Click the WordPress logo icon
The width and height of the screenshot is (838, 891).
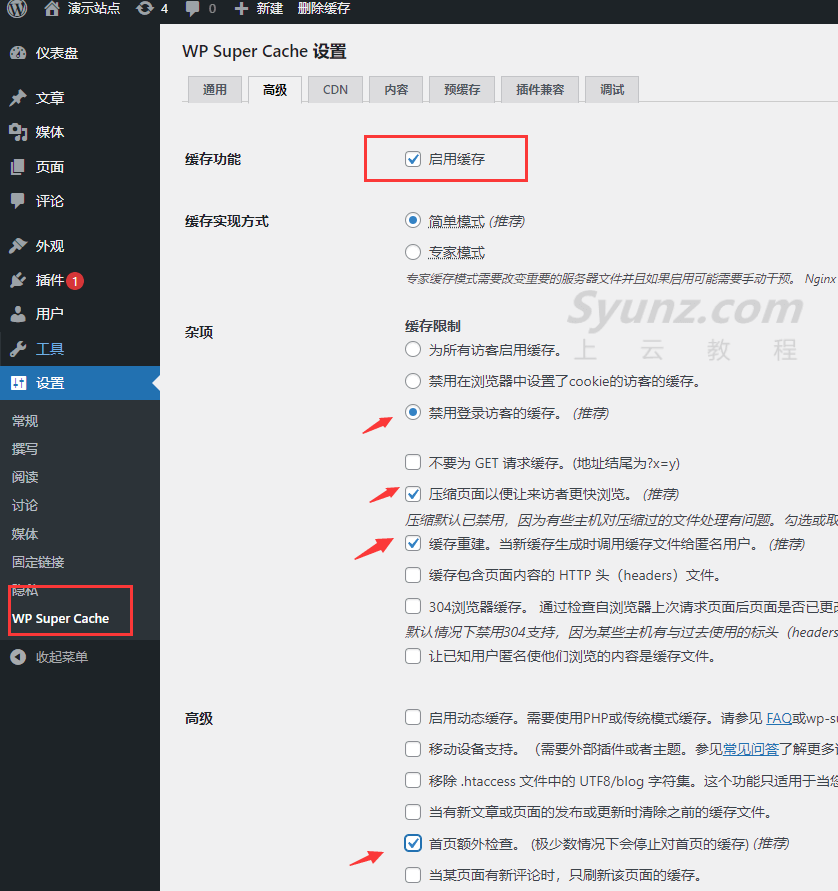click(x=17, y=8)
